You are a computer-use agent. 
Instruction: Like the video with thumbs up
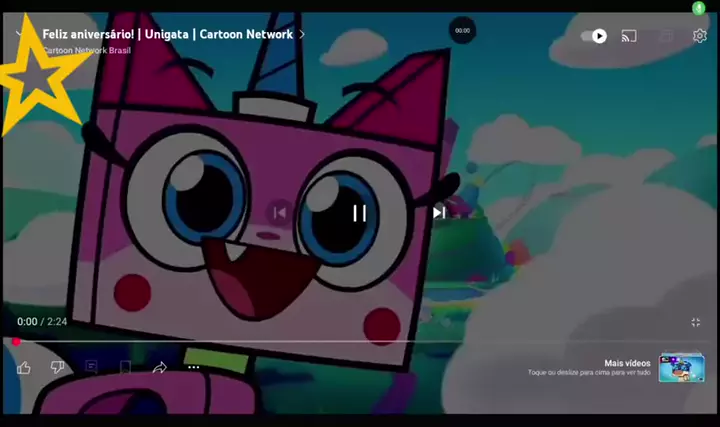point(24,367)
